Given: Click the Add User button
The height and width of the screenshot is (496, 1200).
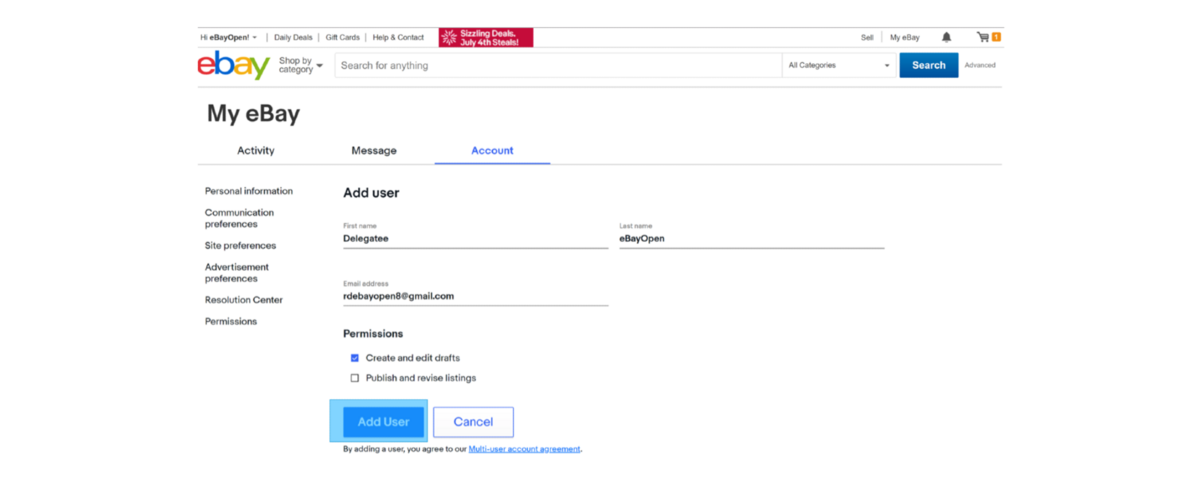Looking at the screenshot, I should pos(384,422).
